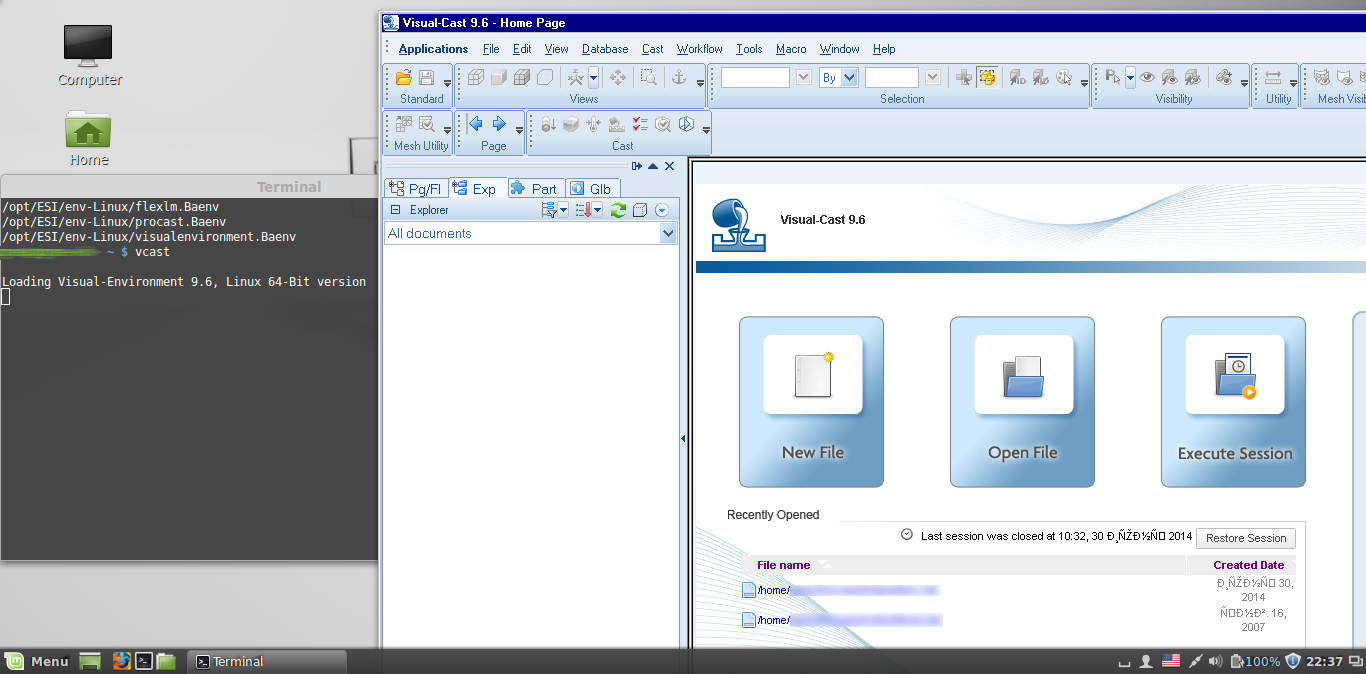Click the four-arrow pan view icon
The height and width of the screenshot is (674, 1366).
click(x=617, y=77)
